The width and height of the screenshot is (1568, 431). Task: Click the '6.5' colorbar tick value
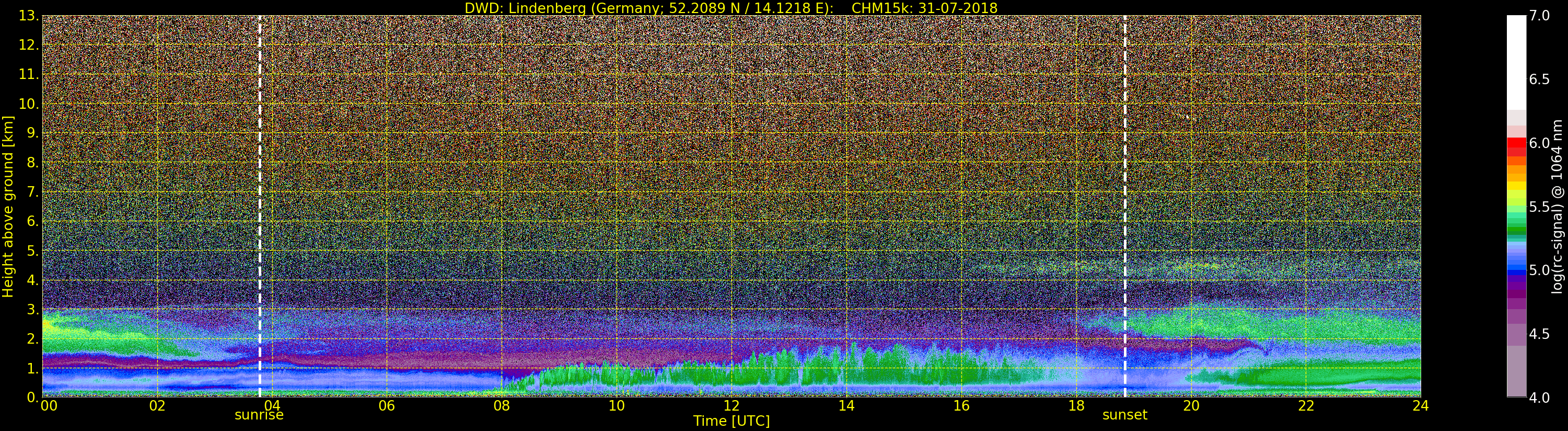pos(1539,80)
